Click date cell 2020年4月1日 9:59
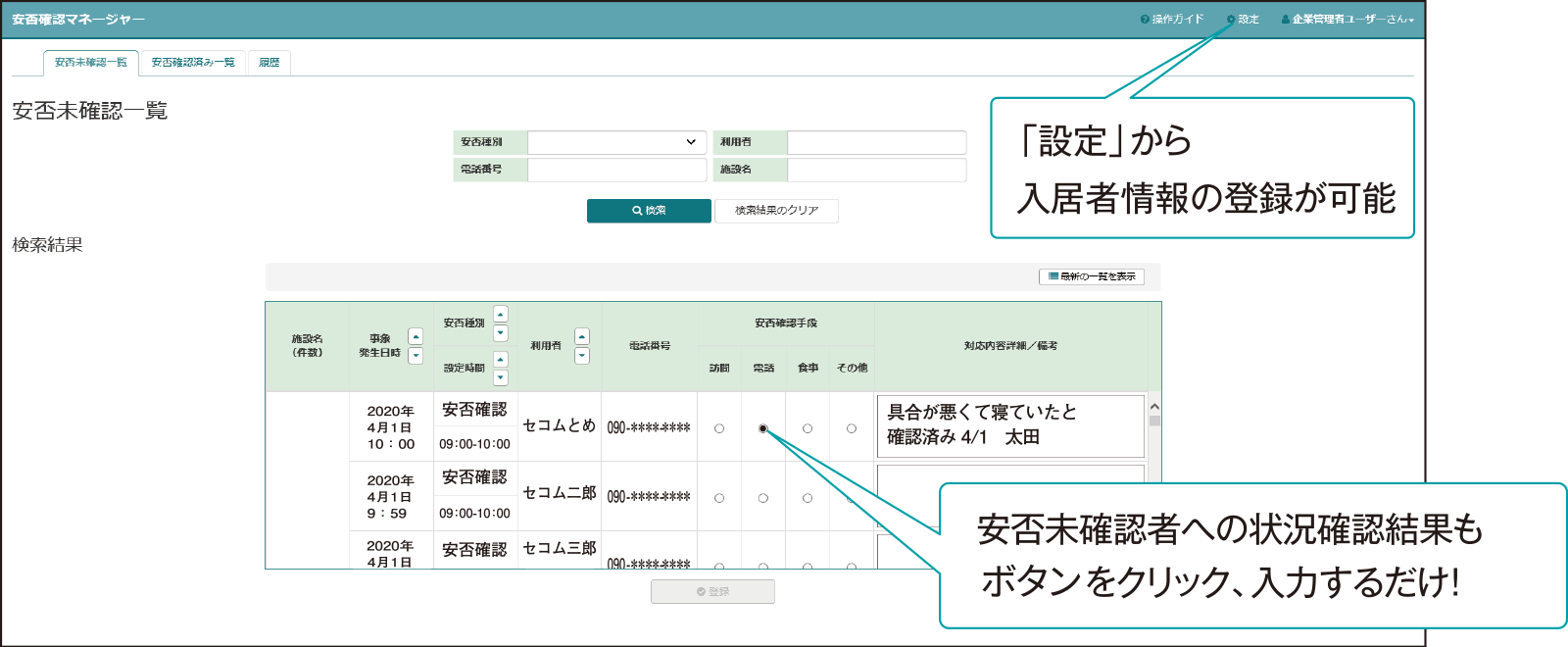This screenshot has width=1568, height=647. (391, 497)
